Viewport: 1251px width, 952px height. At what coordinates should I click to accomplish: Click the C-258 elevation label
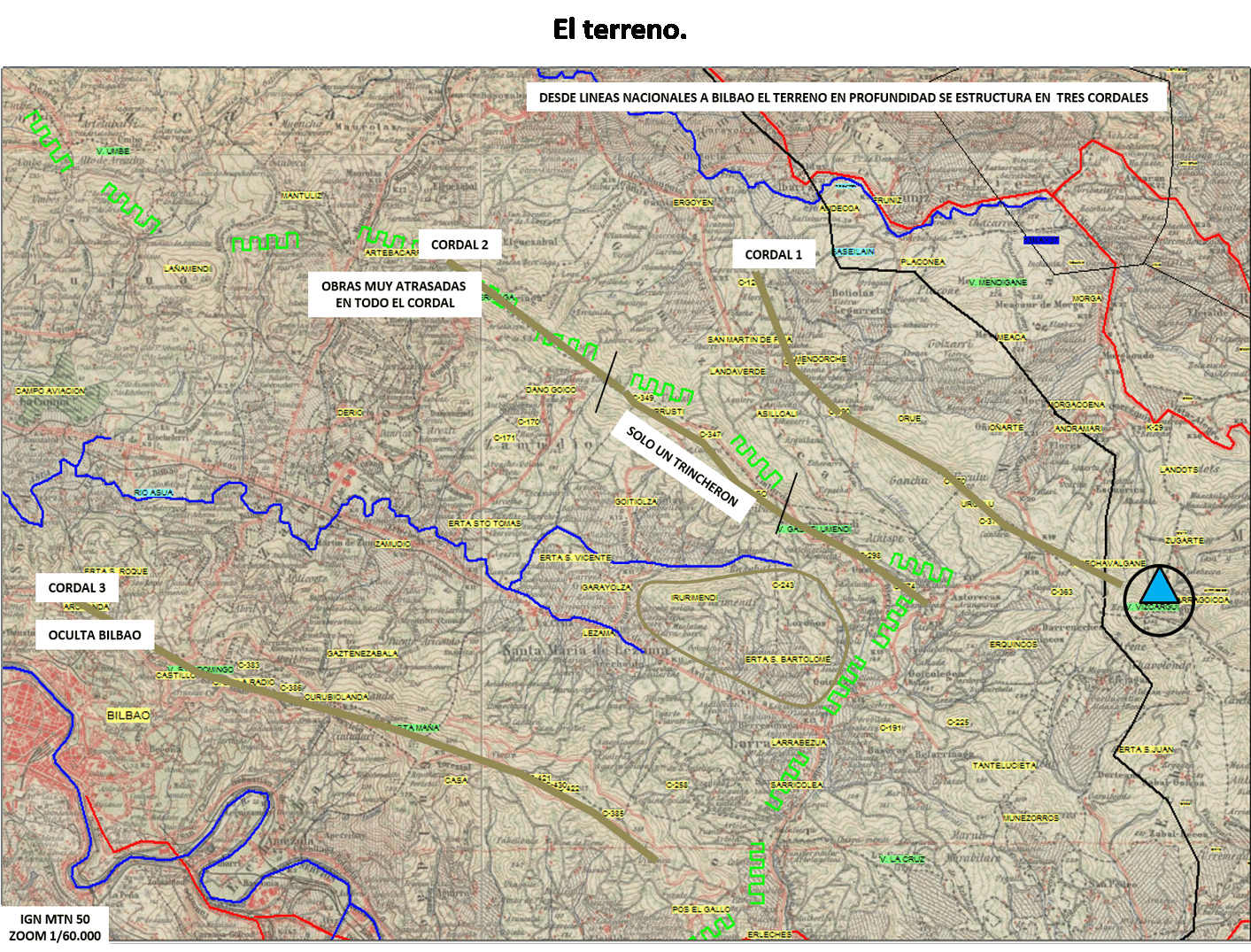tap(677, 786)
